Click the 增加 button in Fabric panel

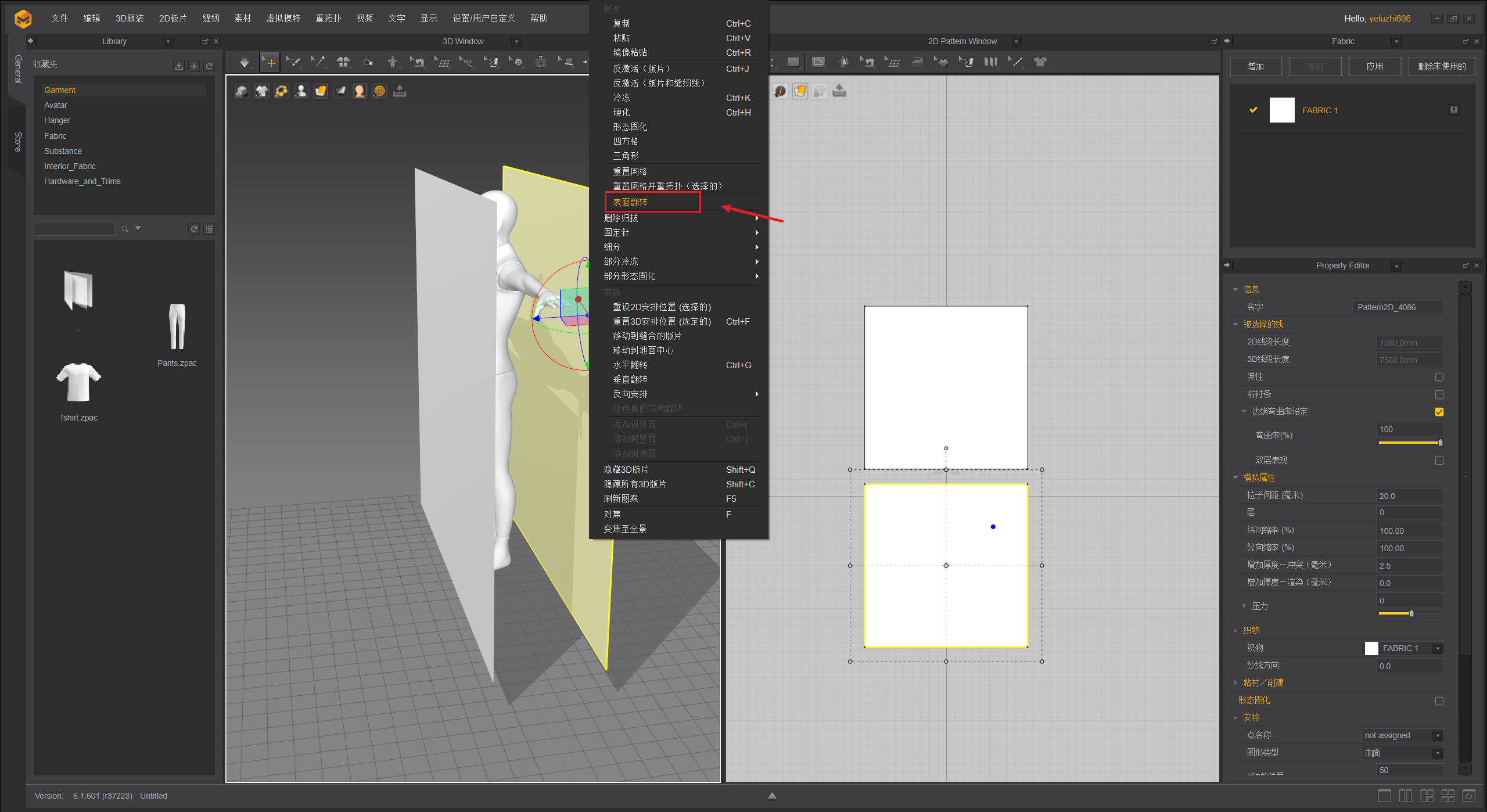point(1255,66)
